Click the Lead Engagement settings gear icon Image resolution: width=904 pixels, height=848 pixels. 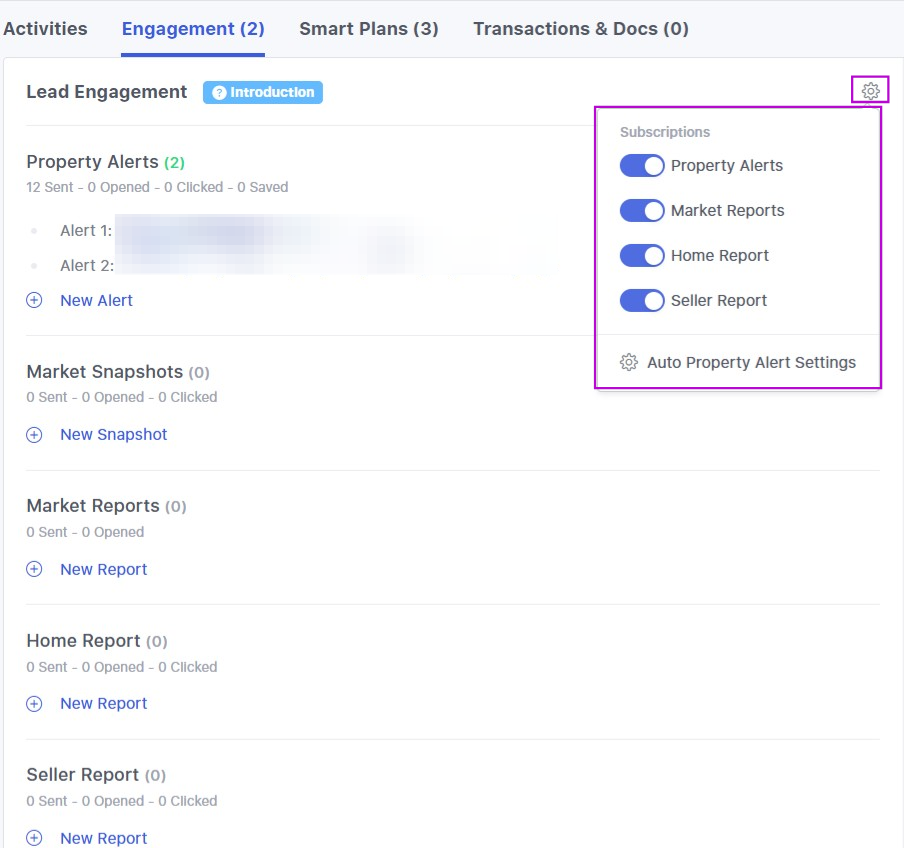pos(870,91)
